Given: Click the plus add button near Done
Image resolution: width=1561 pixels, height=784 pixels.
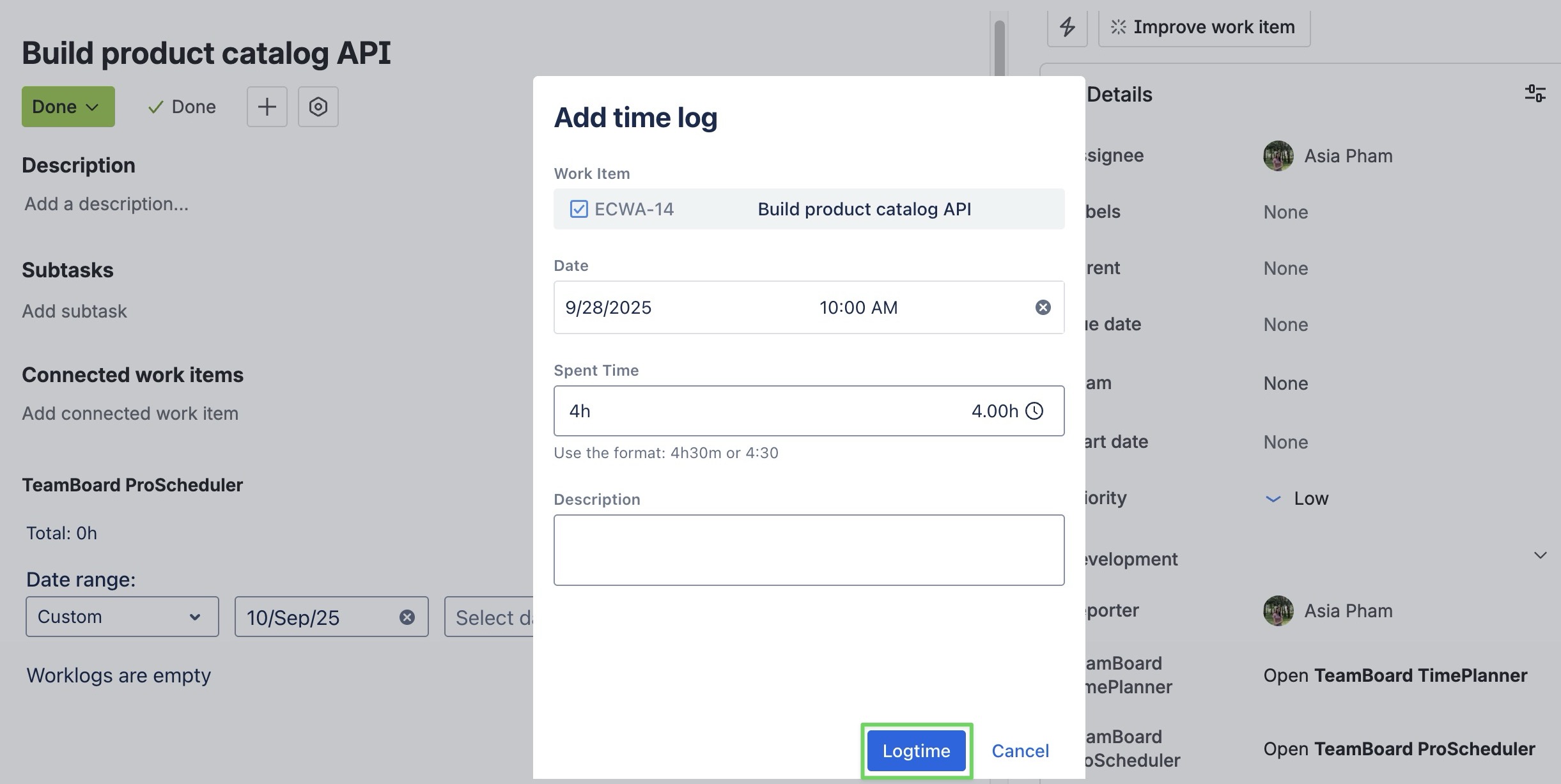Looking at the screenshot, I should tap(267, 107).
